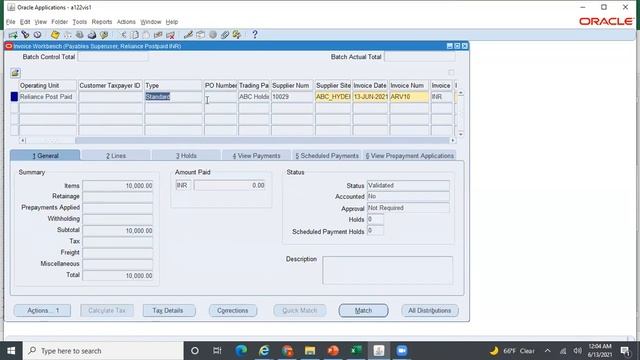Viewport: 640px width, 360px height.
Task: Click the Next Step toolbar icon
Action: (67, 35)
